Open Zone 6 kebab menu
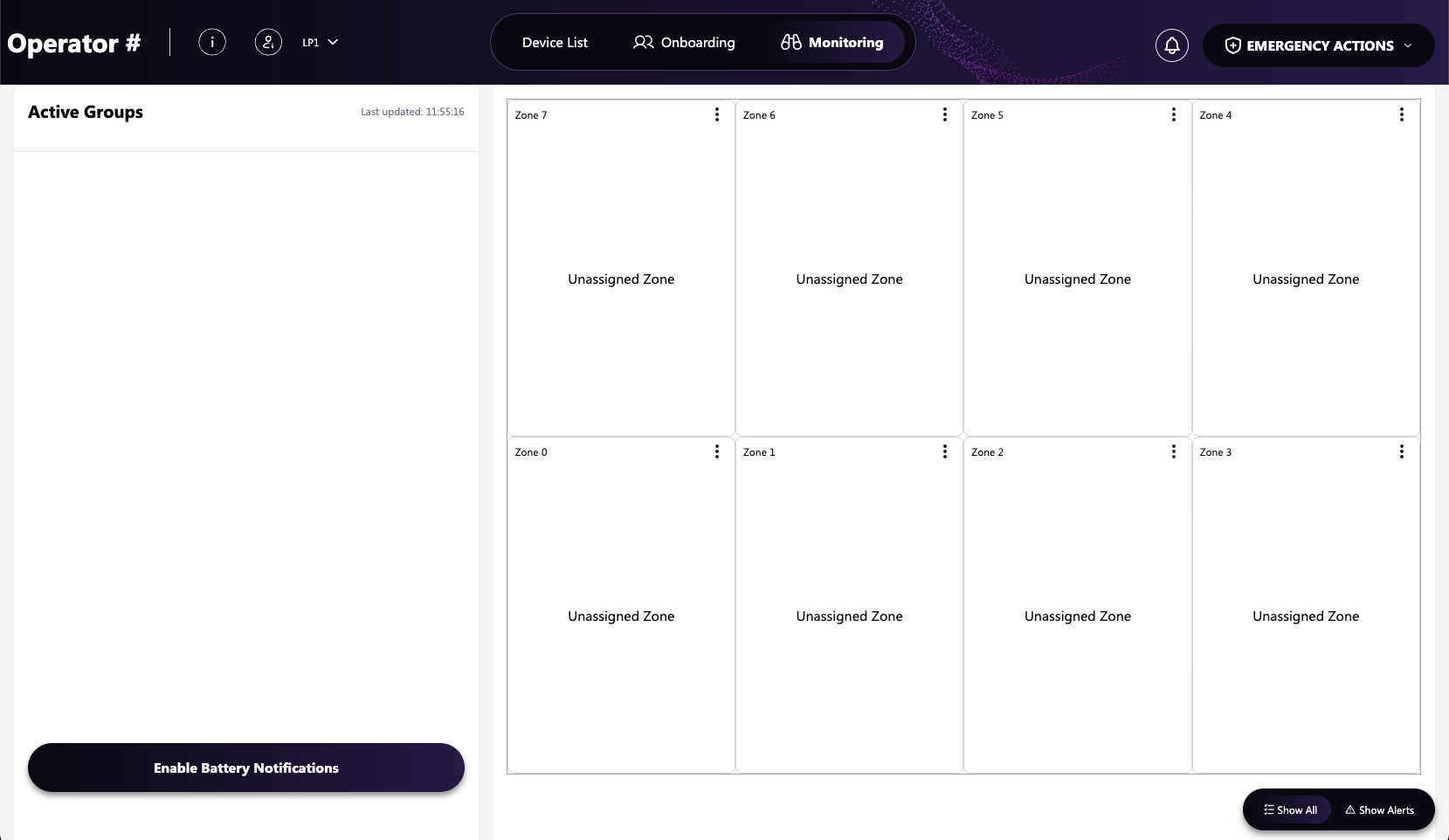This screenshot has height=840, width=1449. 945,114
